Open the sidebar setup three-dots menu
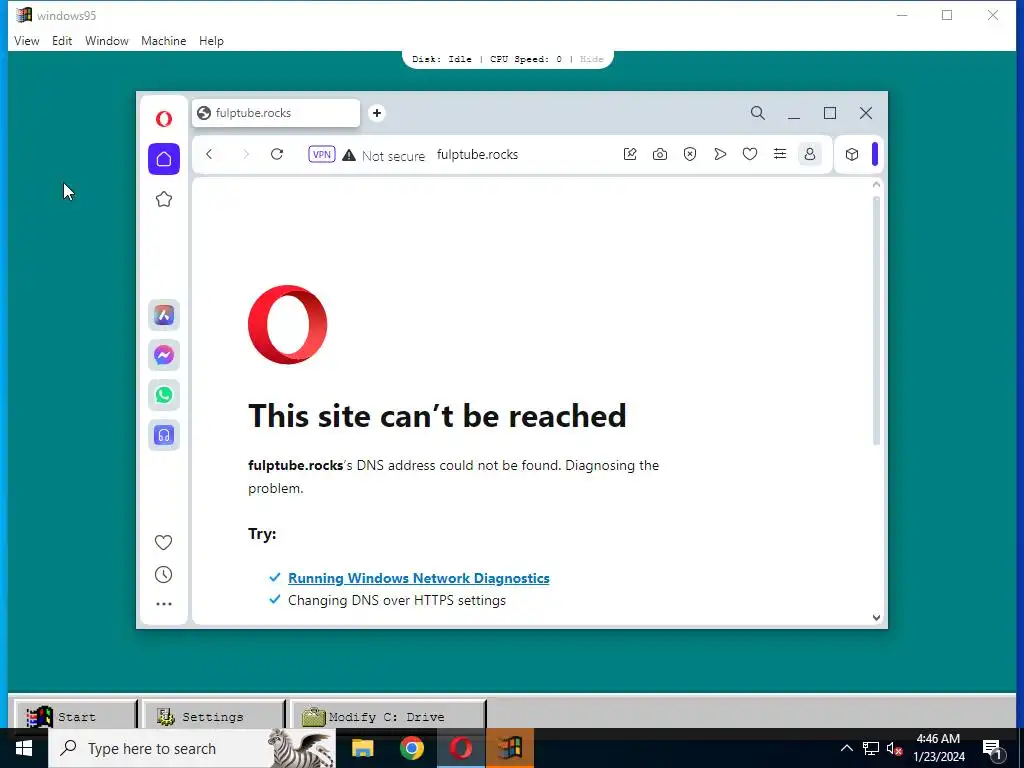Viewport: 1024px width, 768px height. click(x=164, y=604)
